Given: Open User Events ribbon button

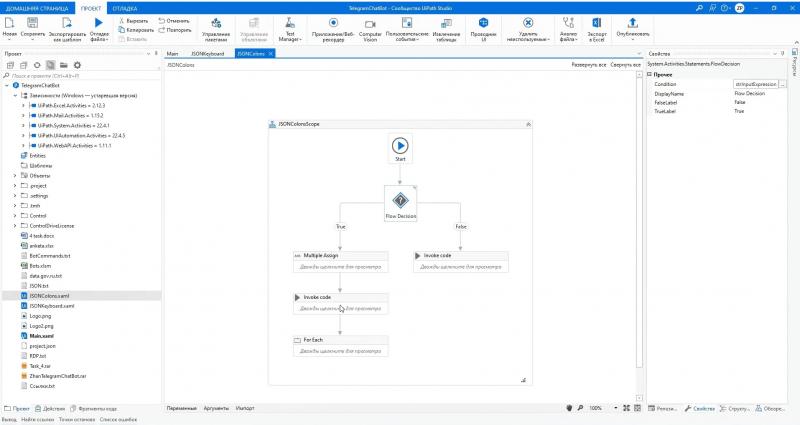Looking at the screenshot, I should click(407, 29).
